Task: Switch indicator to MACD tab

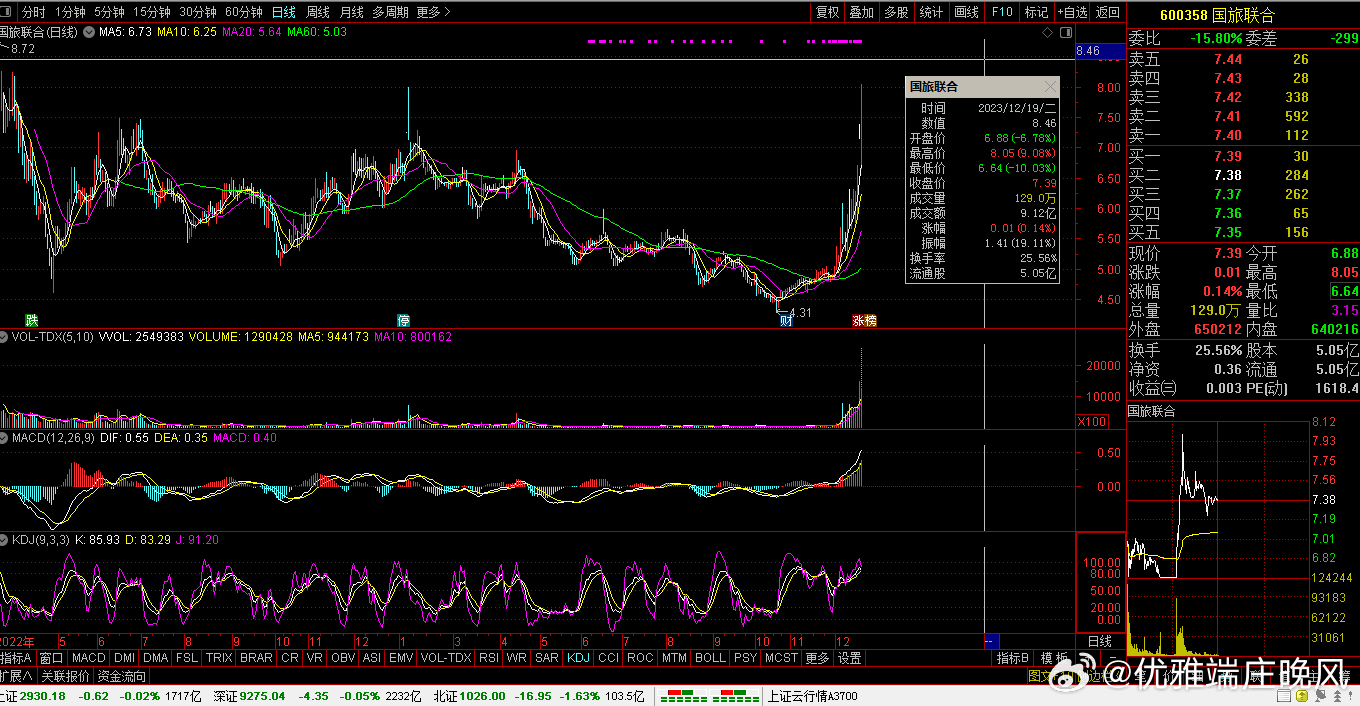Action: [x=89, y=658]
